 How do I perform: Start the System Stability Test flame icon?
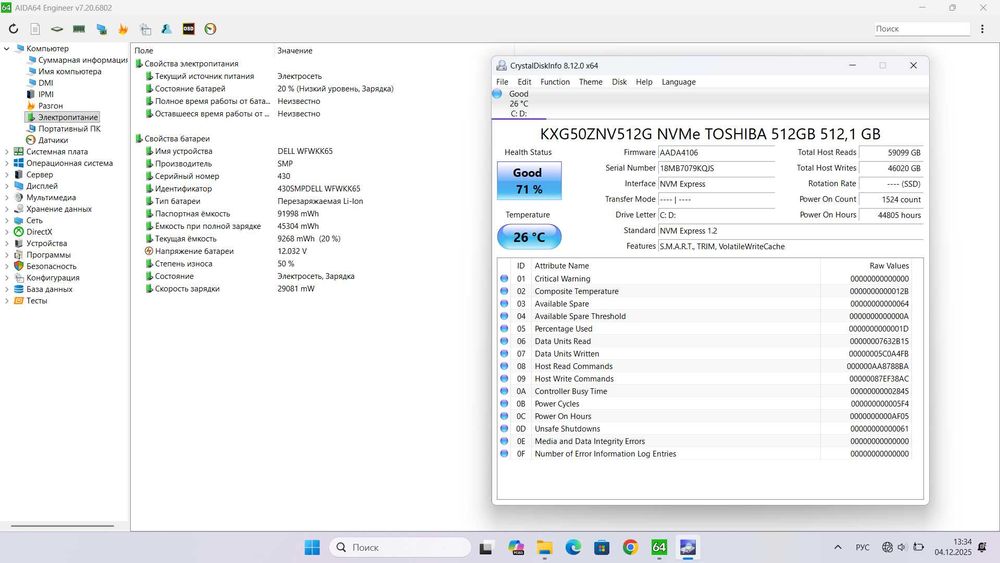[123, 29]
